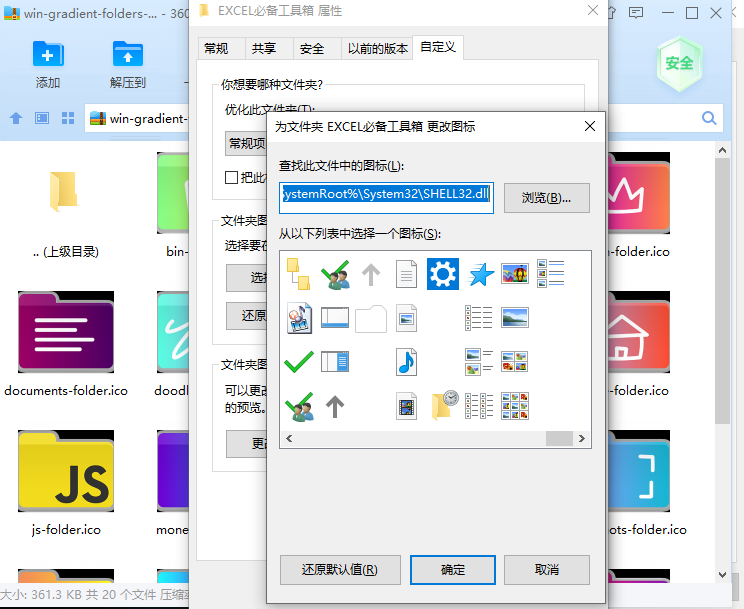
Task: Pick the details list view icon in top row
Action: click(x=550, y=273)
